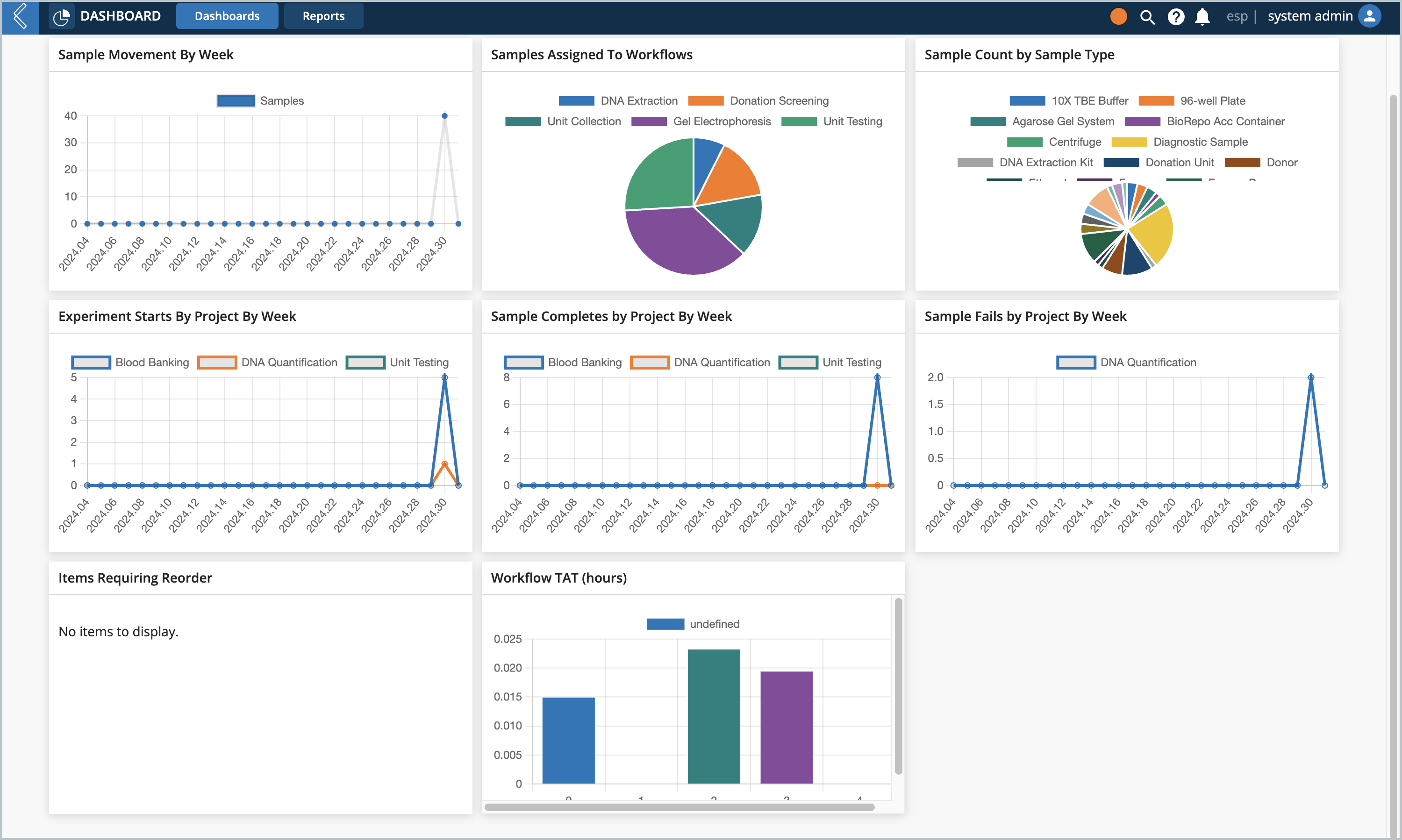Viewport: 1402px width, 840px height.
Task: Click the blue bar in Workflow TAT
Action: [568, 740]
